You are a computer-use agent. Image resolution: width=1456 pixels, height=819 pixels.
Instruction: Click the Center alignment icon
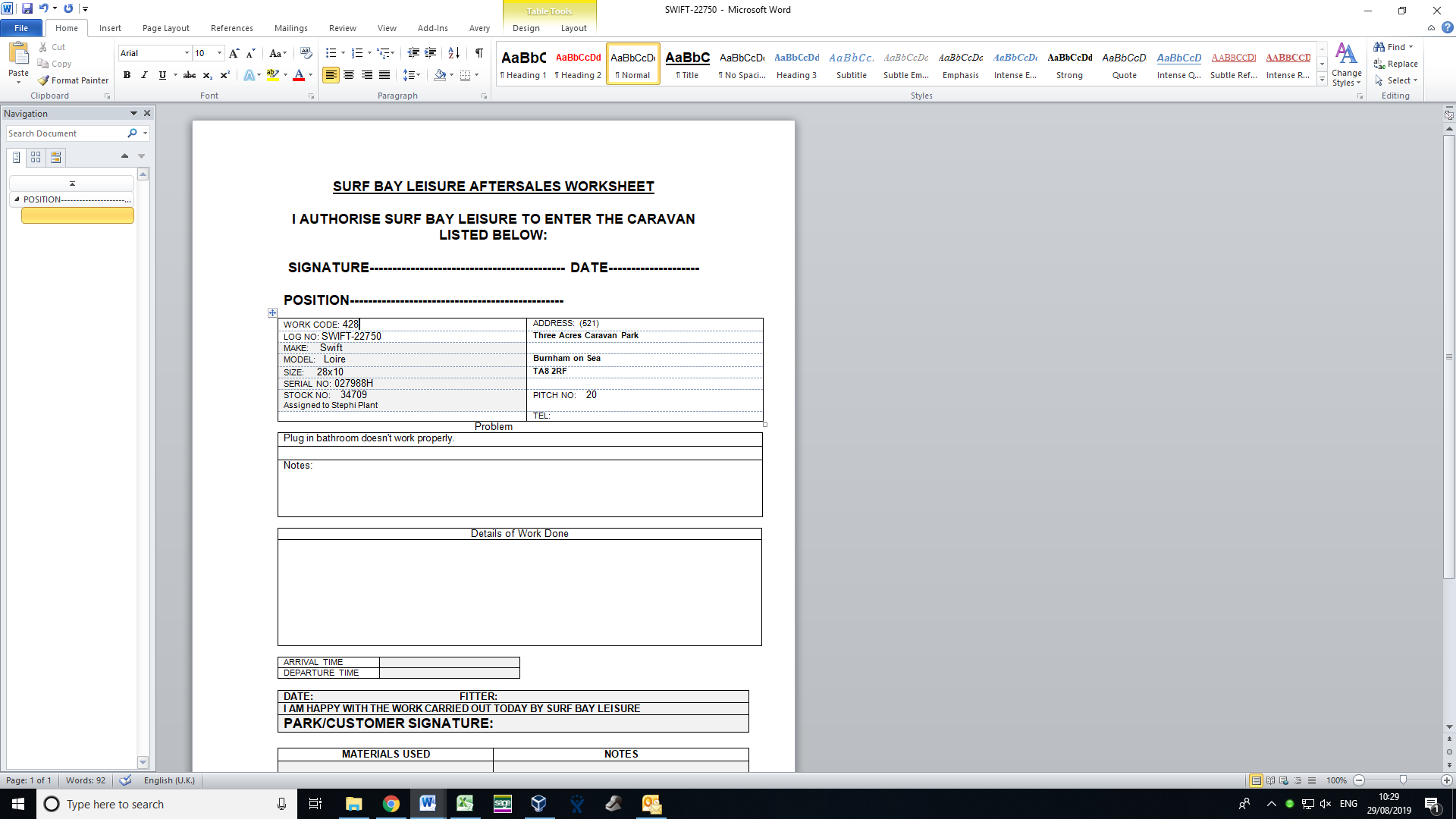click(349, 75)
